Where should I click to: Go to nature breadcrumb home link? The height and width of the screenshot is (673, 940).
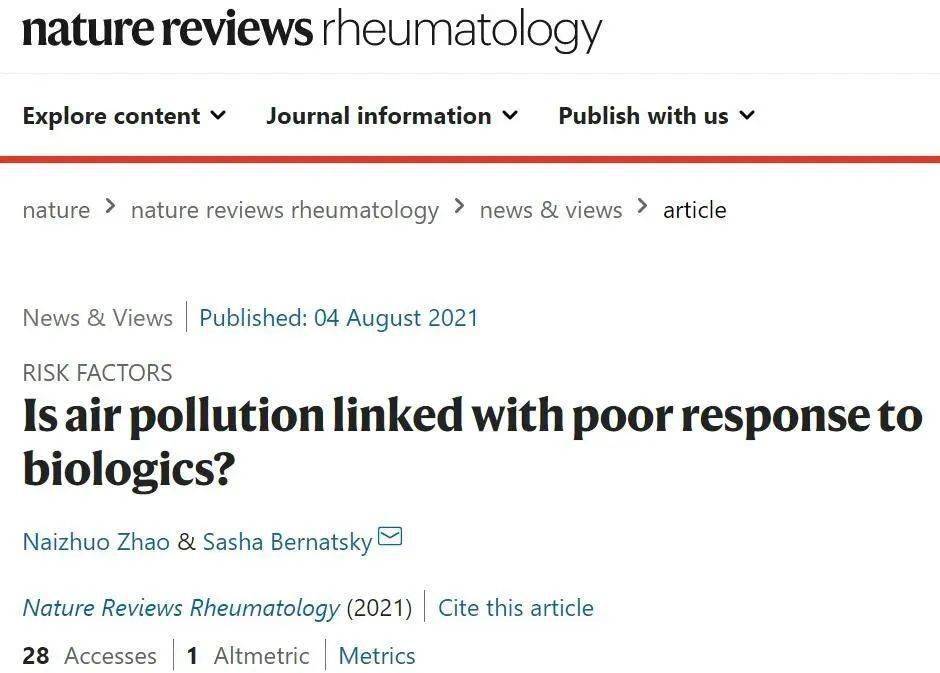coord(56,210)
